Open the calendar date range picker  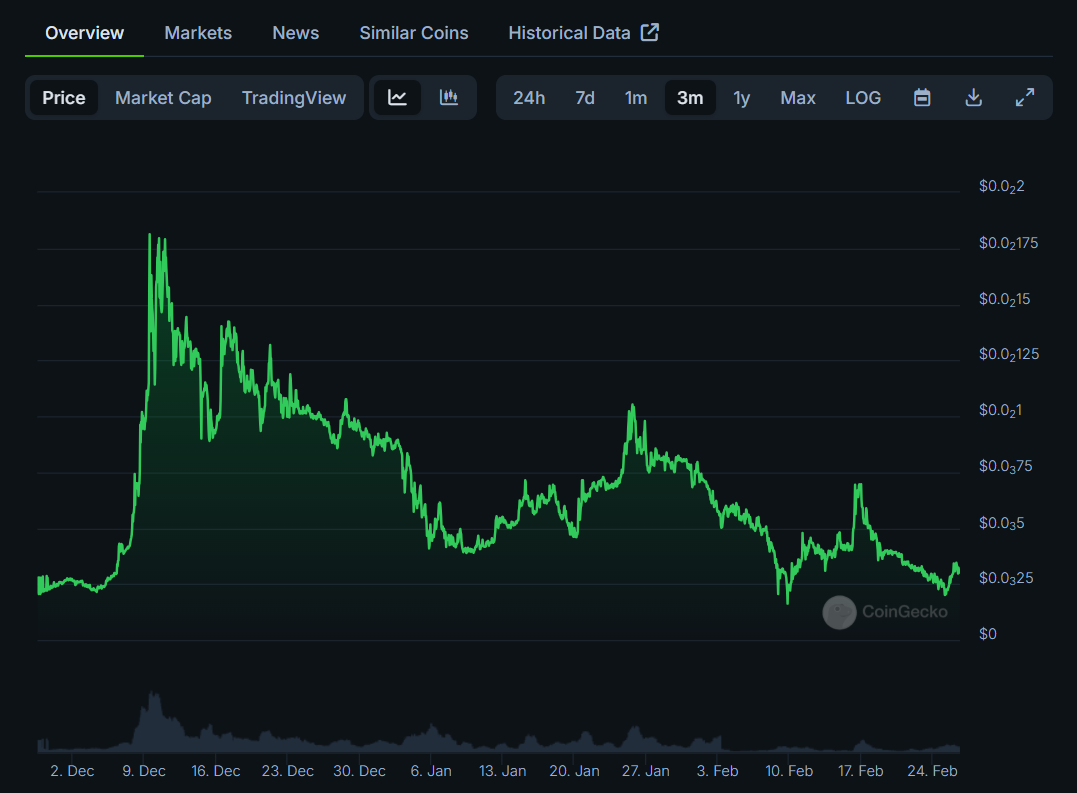coord(922,97)
